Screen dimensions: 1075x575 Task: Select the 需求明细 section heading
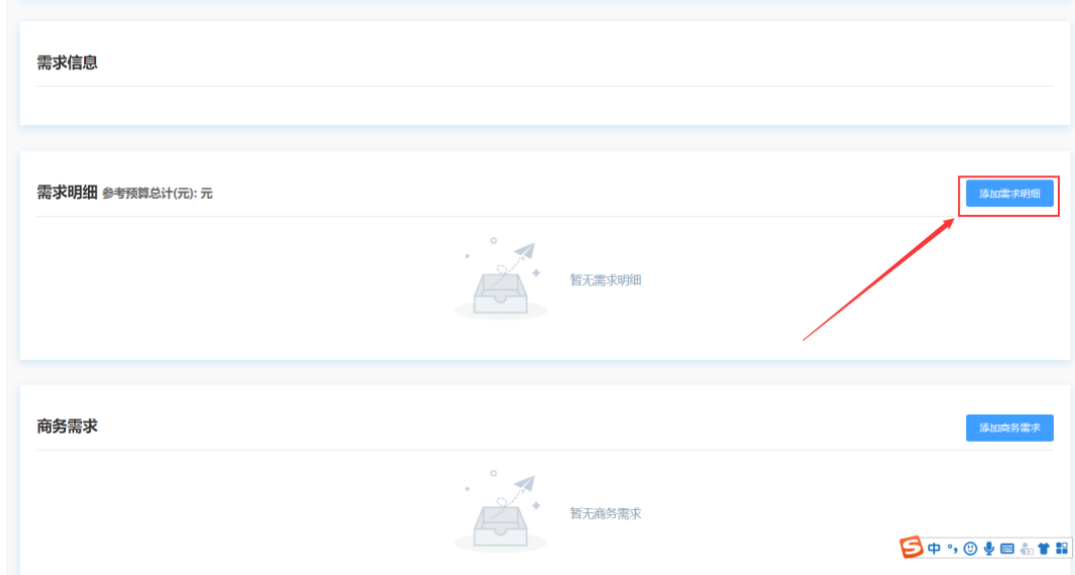(x=67, y=193)
